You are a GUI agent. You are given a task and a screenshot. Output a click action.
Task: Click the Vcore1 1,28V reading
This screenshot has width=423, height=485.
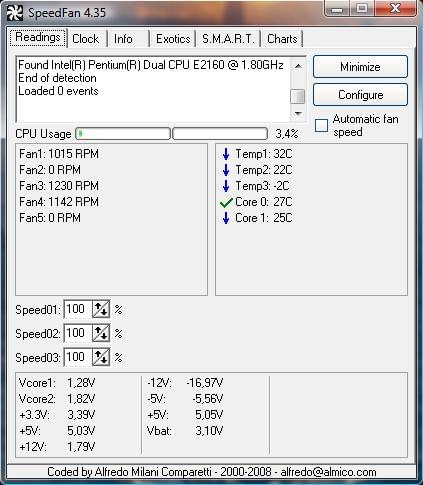57,383
